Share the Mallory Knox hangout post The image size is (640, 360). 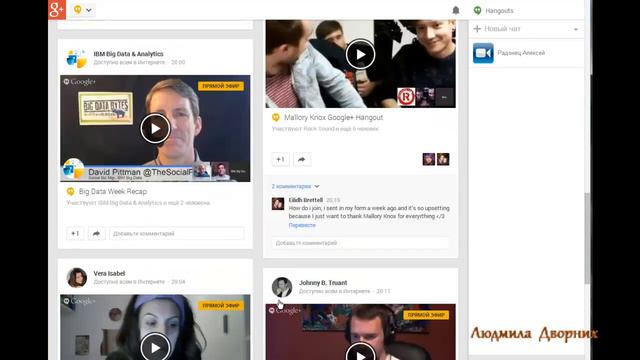pyautogui.click(x=302, y=160)
